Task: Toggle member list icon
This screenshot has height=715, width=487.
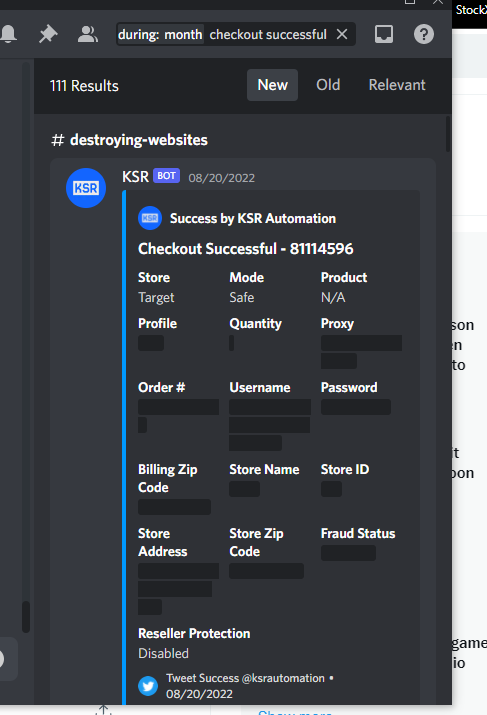Action: point(88,34)
